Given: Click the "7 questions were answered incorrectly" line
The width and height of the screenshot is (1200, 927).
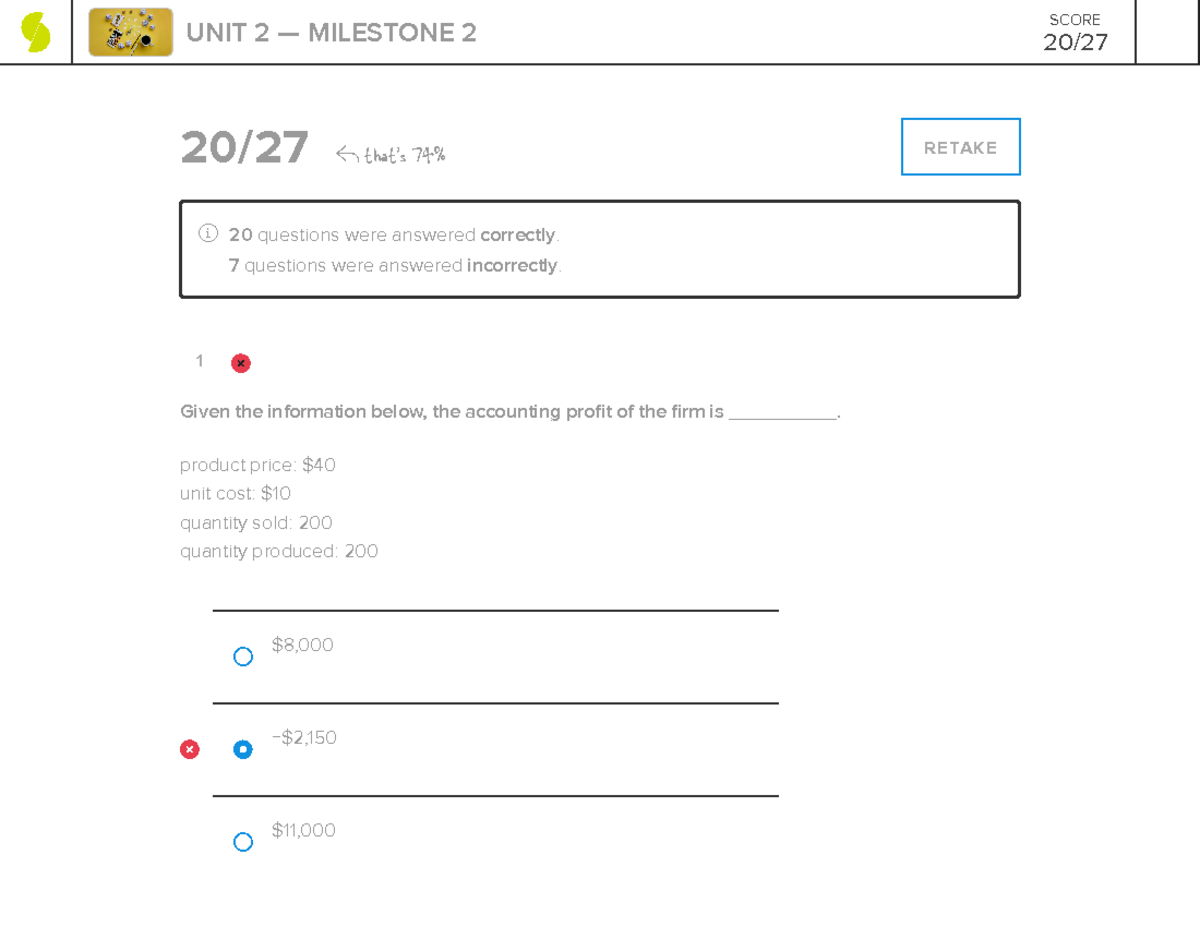Looking at the screenshot, I should (x=394, y=265).
